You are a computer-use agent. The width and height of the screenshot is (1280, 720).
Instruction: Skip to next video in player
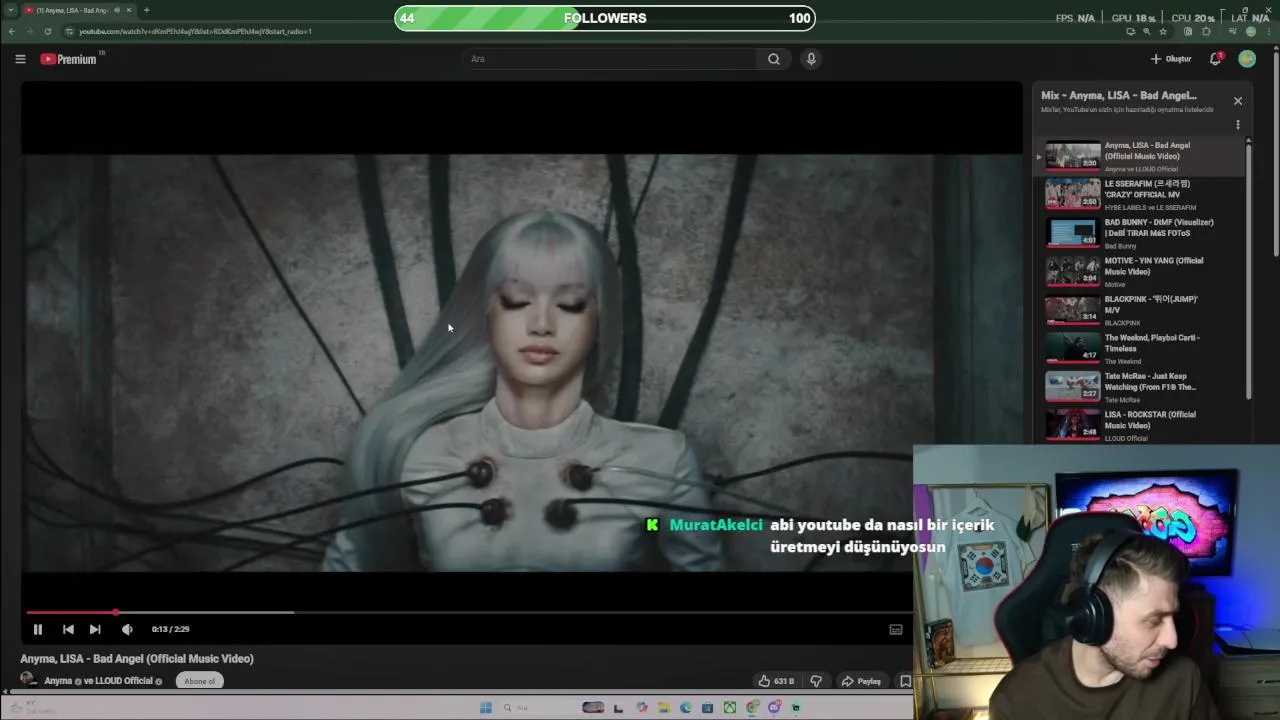[x=95, y=629]
